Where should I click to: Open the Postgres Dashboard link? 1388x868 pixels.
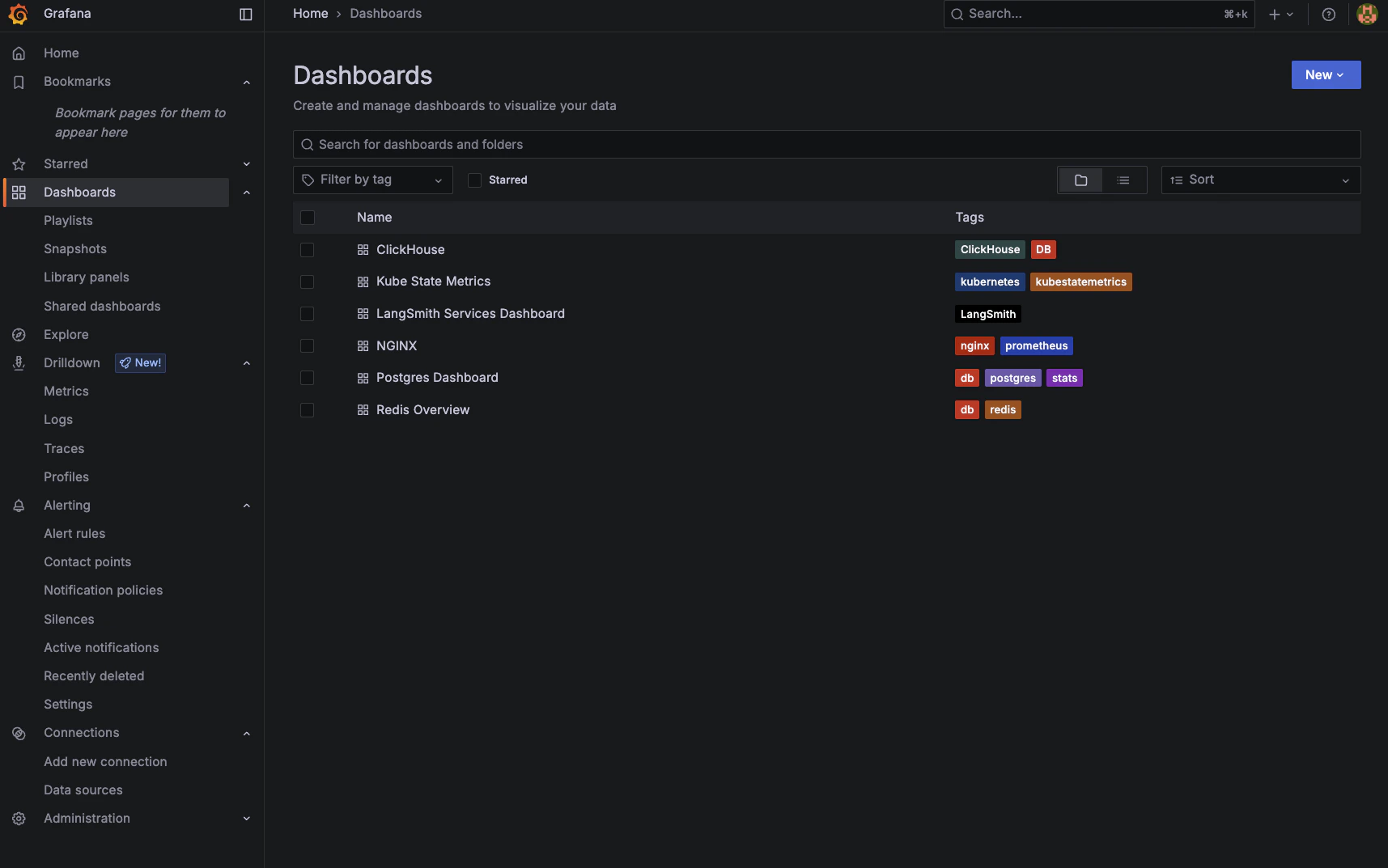pos(436,378)
